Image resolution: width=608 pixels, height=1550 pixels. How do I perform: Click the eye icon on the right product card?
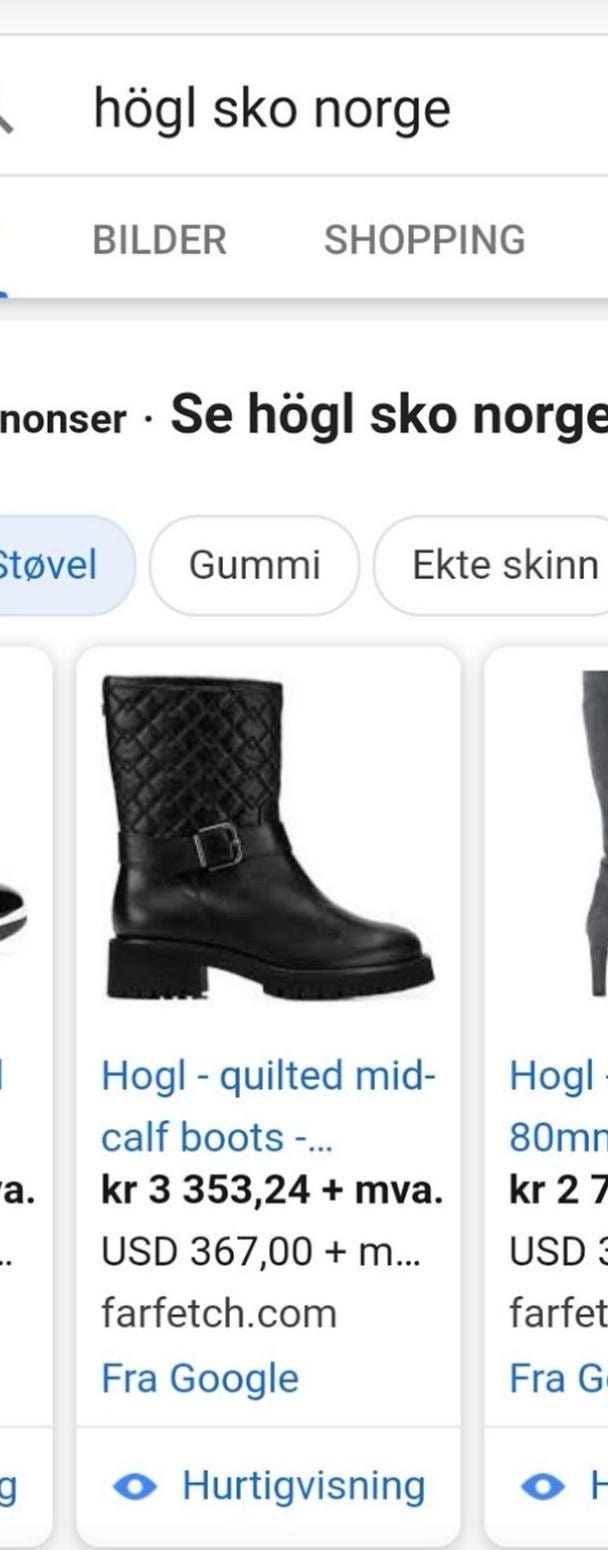tap(542, 1487)
